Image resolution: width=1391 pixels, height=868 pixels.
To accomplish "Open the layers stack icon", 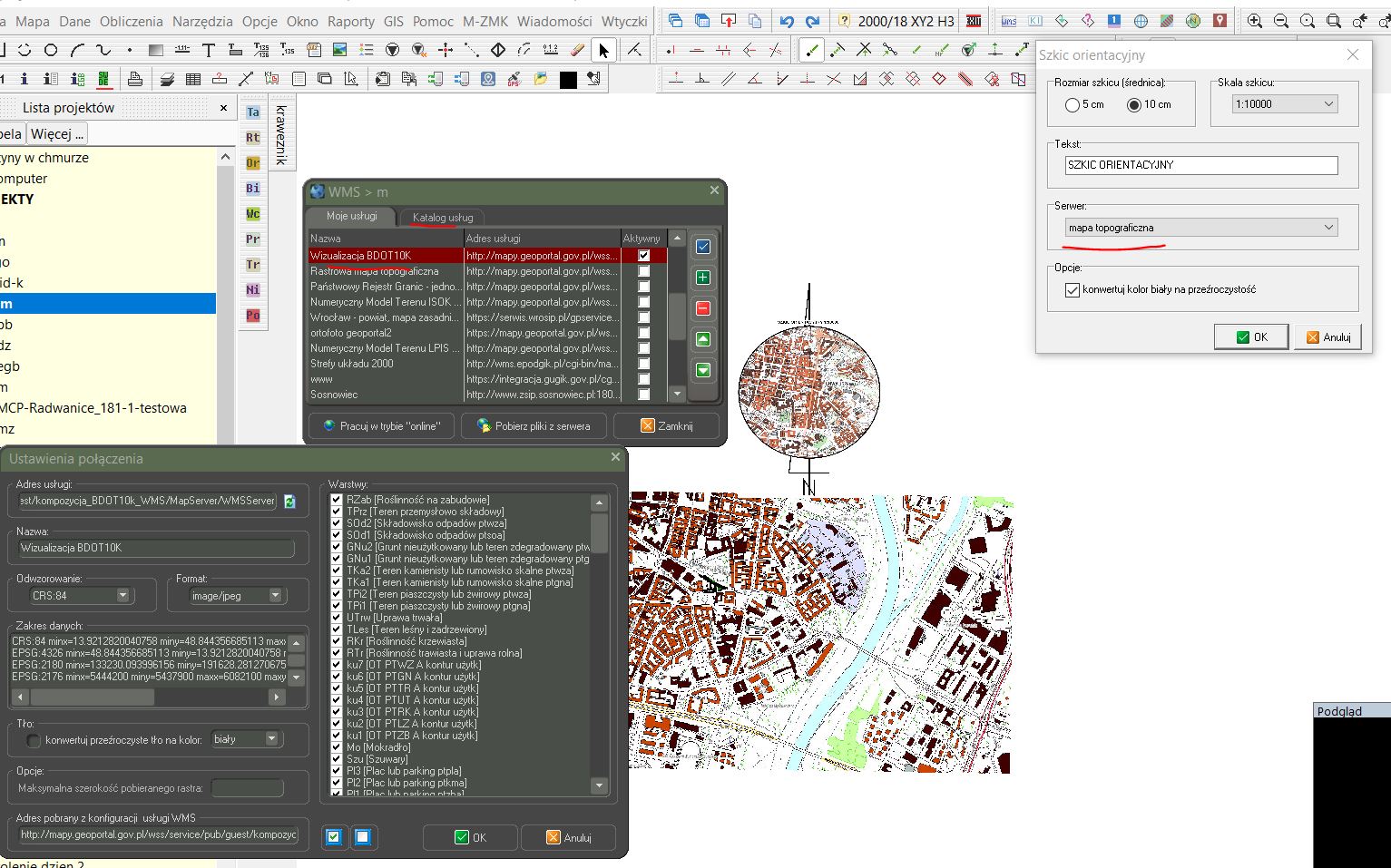I will click(x=167, y=79).
